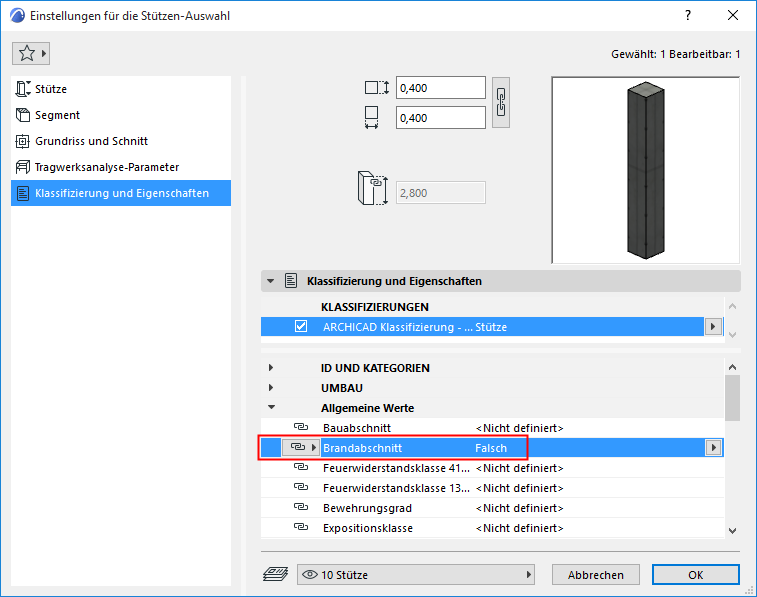
Task: Click the properties list scroll-up arrow
Action: tap(732, 367)
